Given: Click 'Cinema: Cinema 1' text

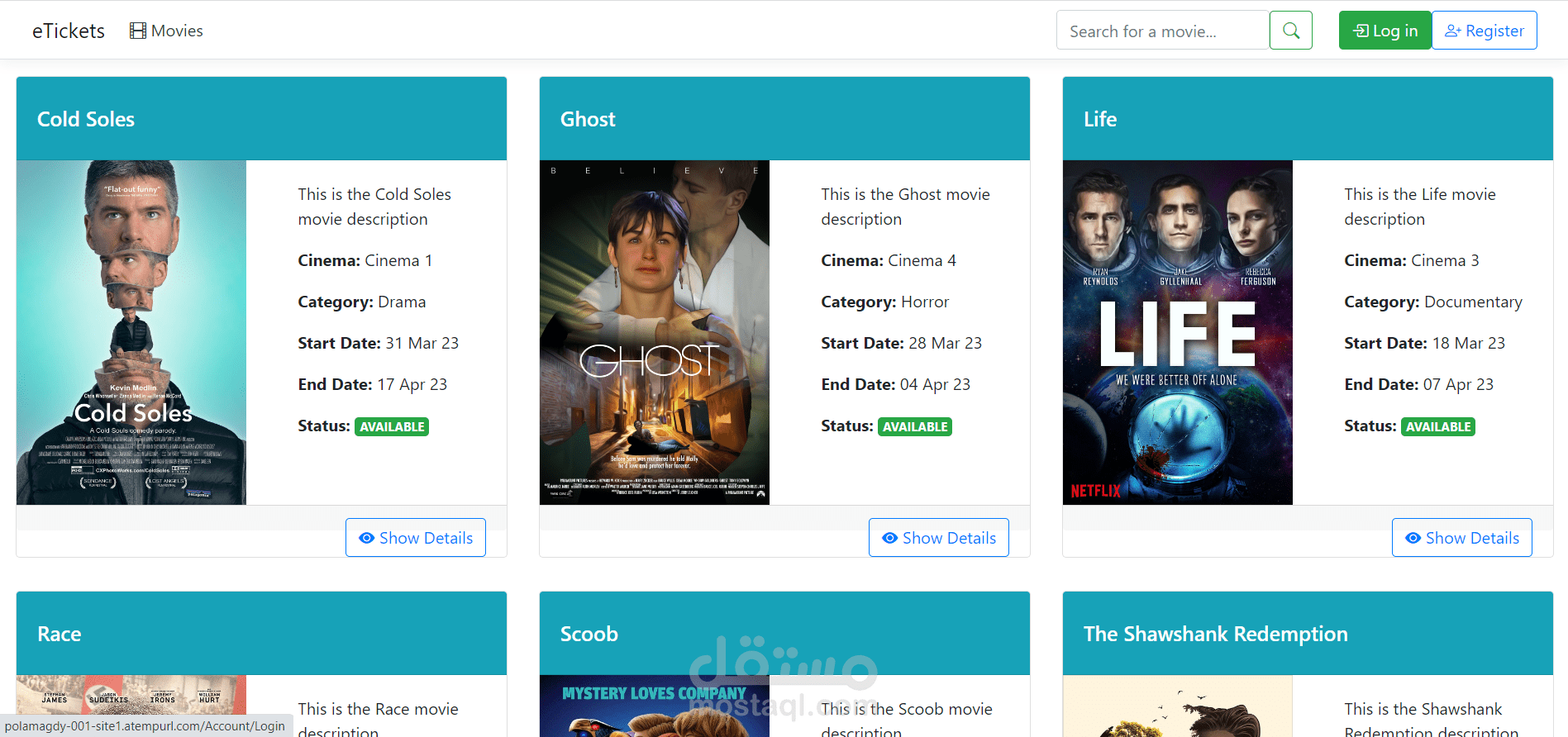Looking at the screenshot, I should pyautogui.click(x=365, y=260).
